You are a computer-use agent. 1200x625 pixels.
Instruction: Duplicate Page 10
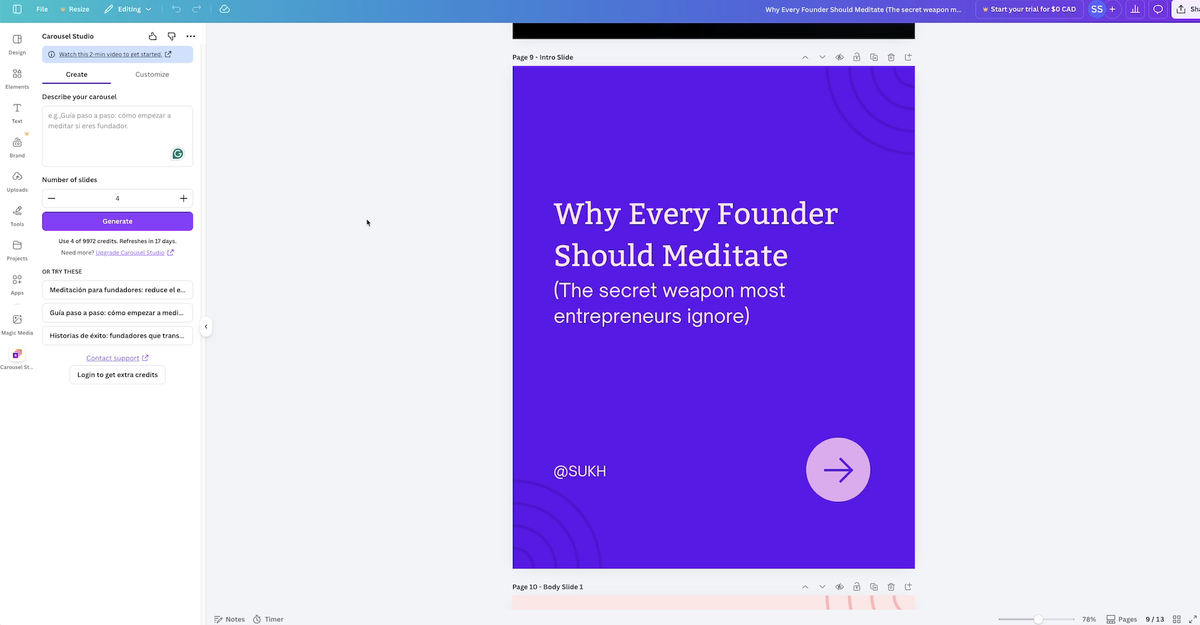[x=873, y=587]
